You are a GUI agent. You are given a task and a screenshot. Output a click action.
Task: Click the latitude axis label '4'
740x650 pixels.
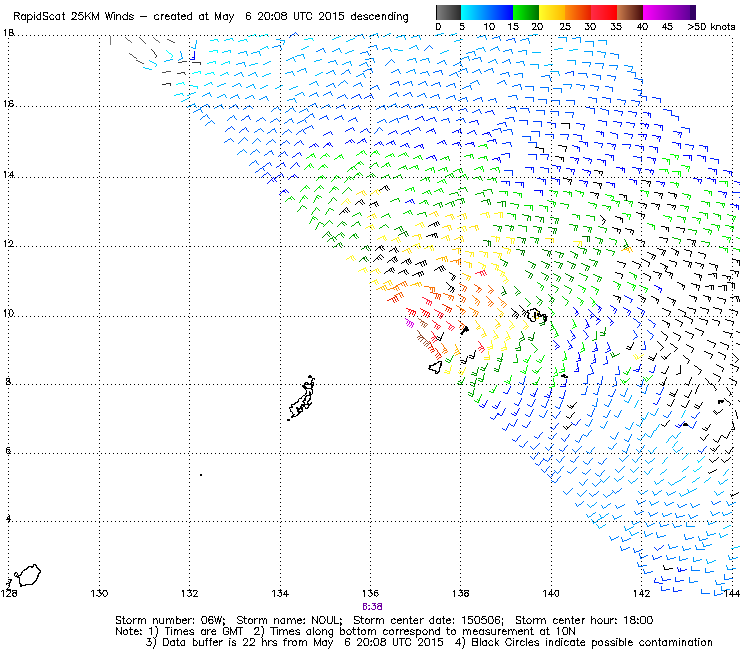pyautogui.click(x=8, y=518)
